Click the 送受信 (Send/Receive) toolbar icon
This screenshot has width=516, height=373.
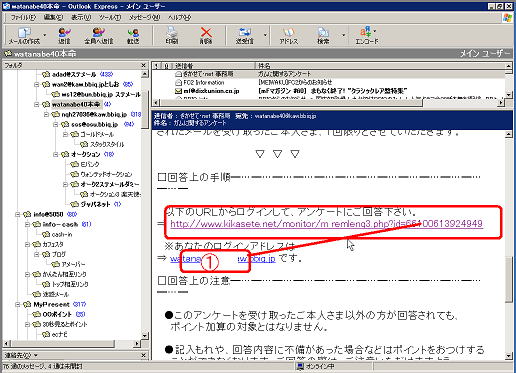(x=245, y=33)
